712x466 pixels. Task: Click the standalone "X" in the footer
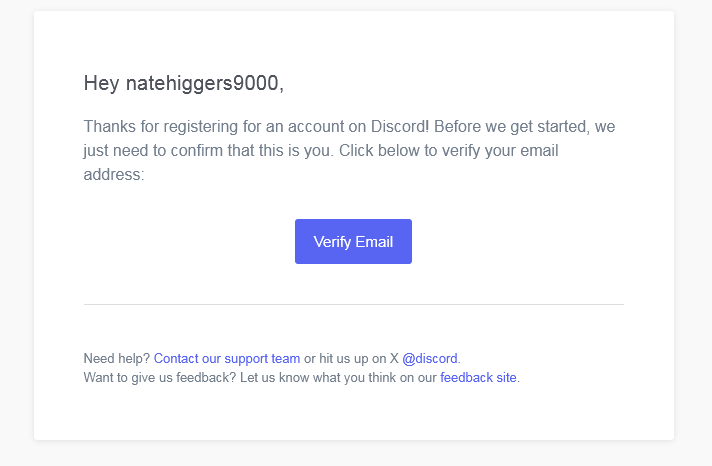click(x=394, y=358)
